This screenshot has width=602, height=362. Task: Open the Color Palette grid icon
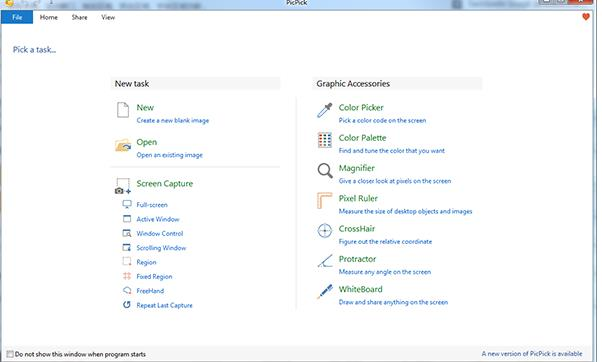click(324, 140)
